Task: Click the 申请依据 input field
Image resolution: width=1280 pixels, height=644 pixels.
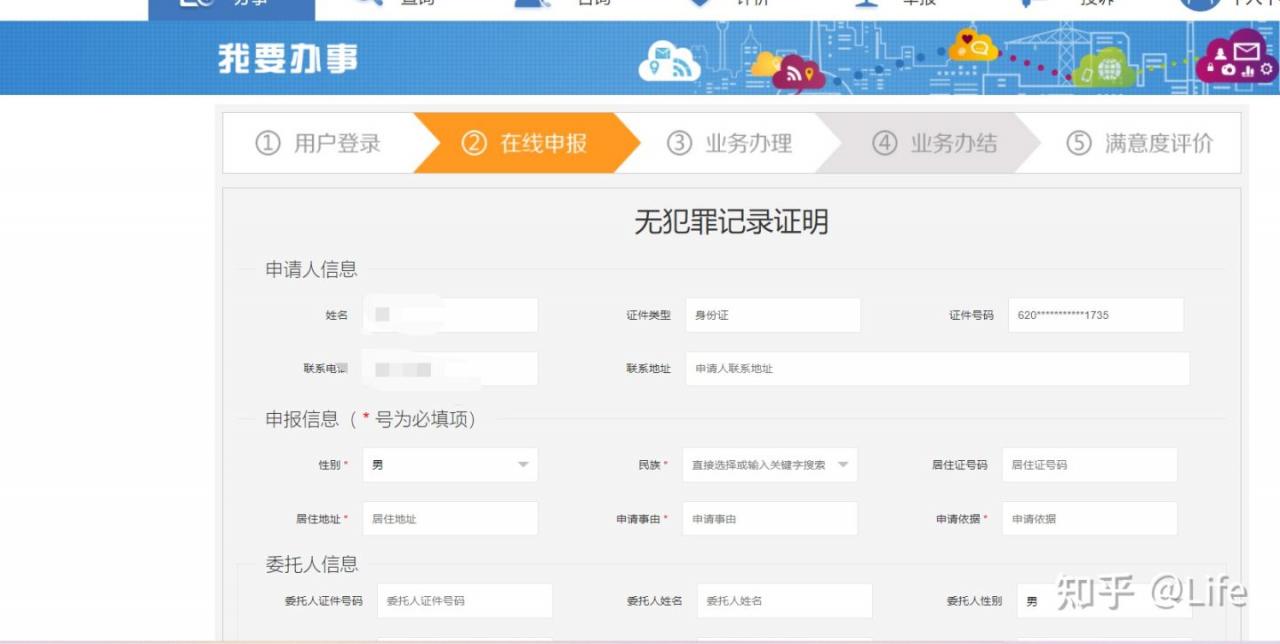Action: point(1089,518)
